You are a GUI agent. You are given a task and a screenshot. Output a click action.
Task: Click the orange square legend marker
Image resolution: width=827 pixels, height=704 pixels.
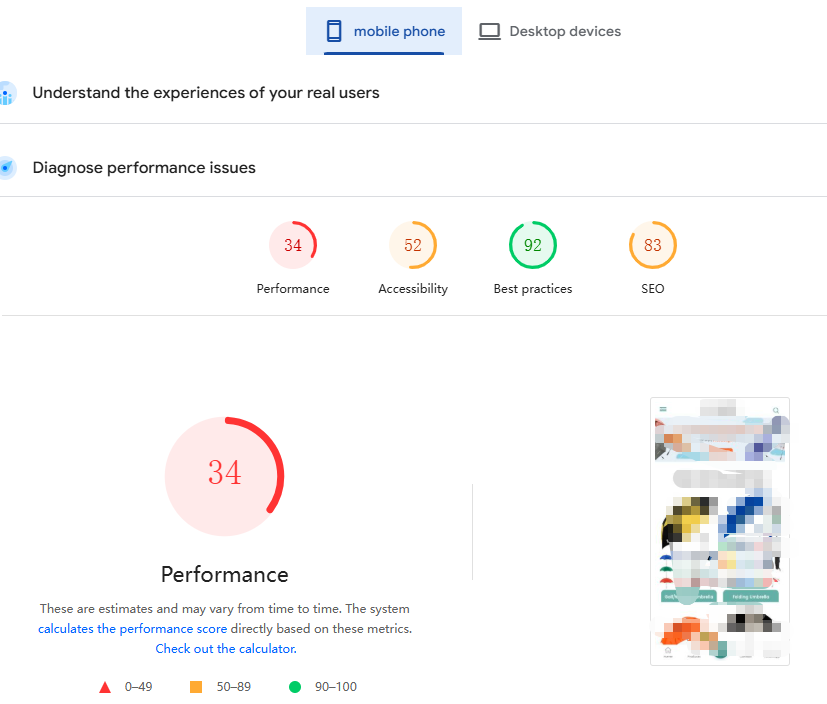pos(196,687)
